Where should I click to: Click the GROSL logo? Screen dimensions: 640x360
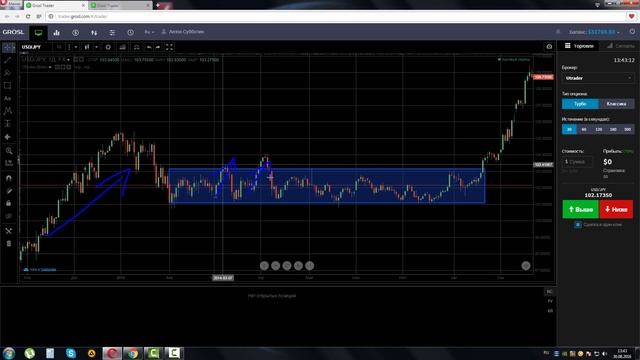[13, 32]
